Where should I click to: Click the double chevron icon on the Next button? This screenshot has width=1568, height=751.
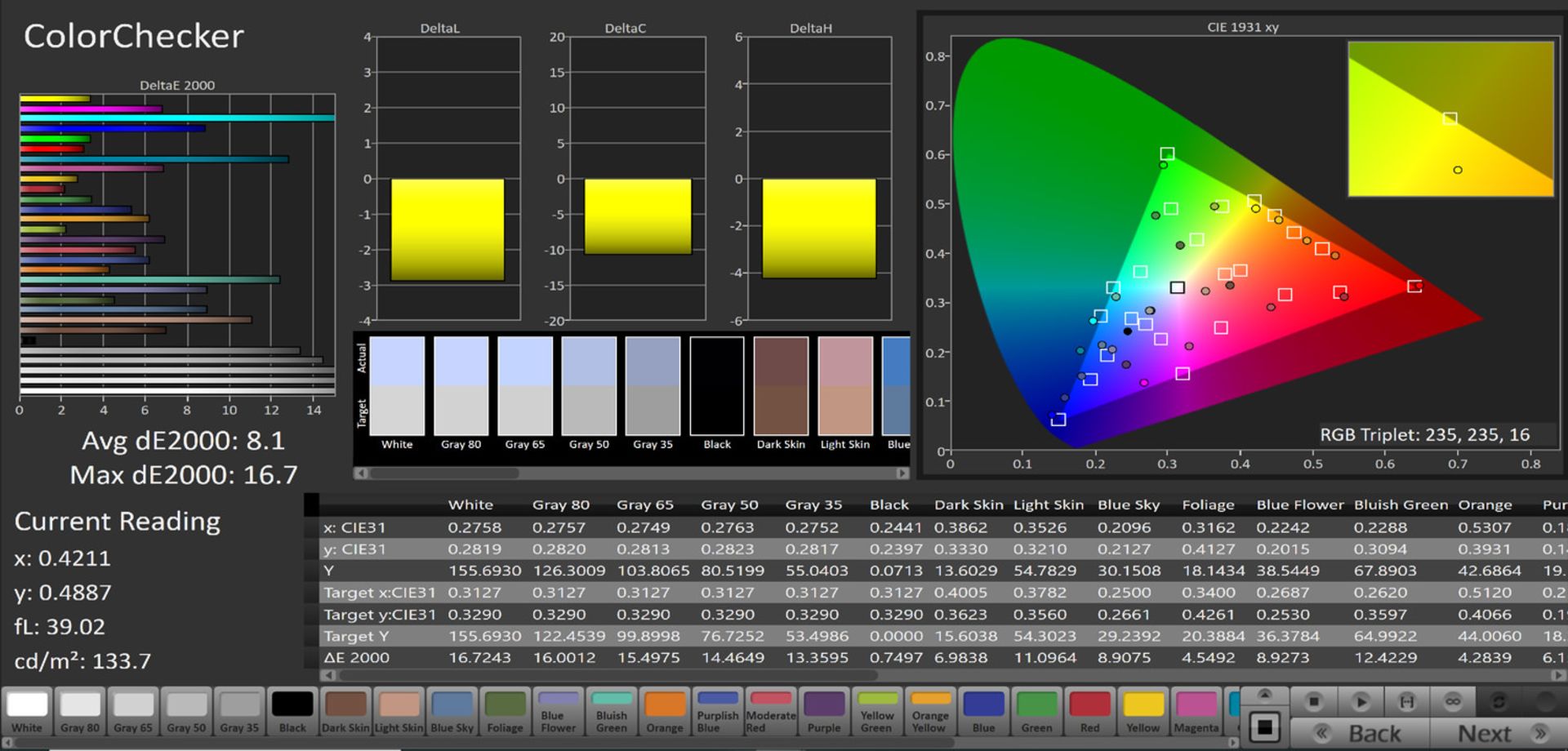[x=1539, y=733]
